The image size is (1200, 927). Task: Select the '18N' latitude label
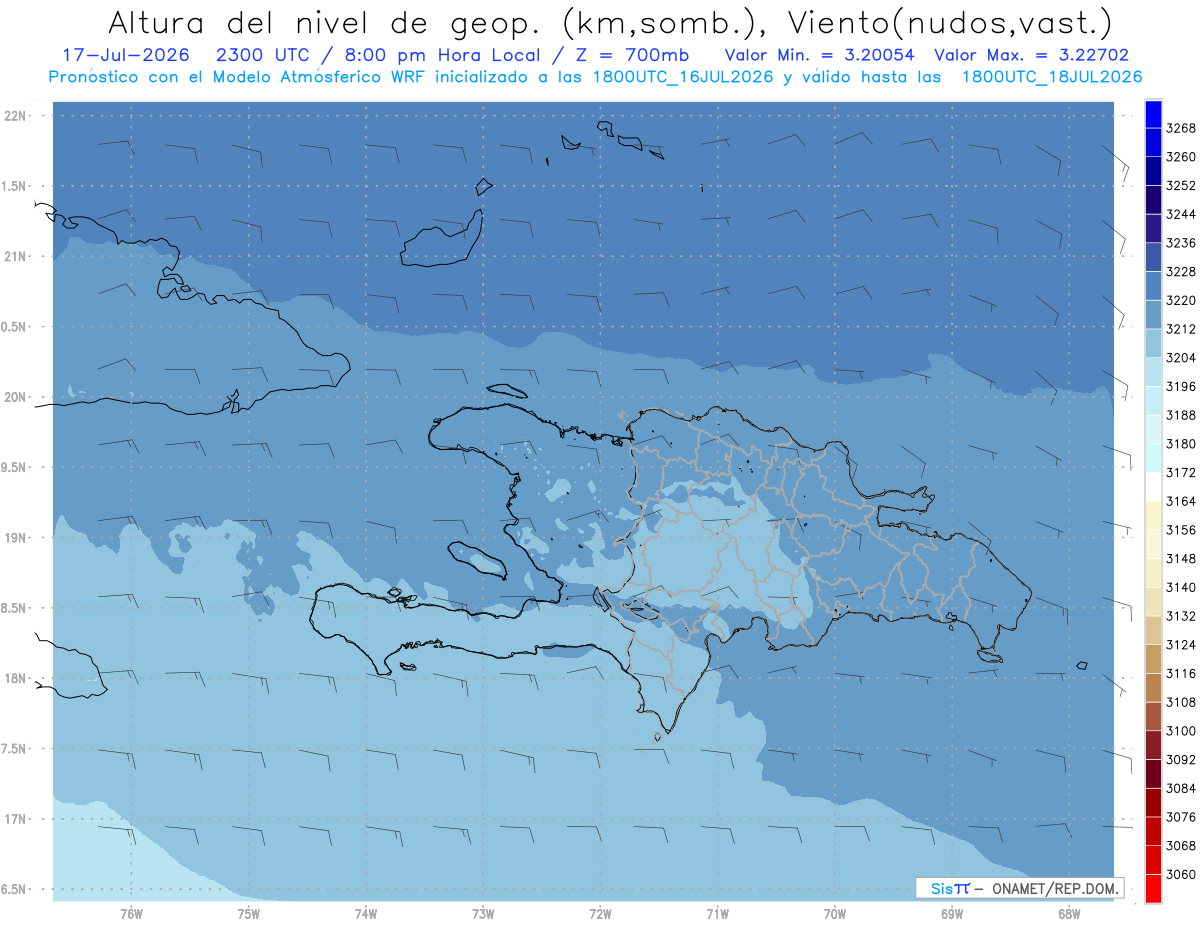[x=16, y=678]
